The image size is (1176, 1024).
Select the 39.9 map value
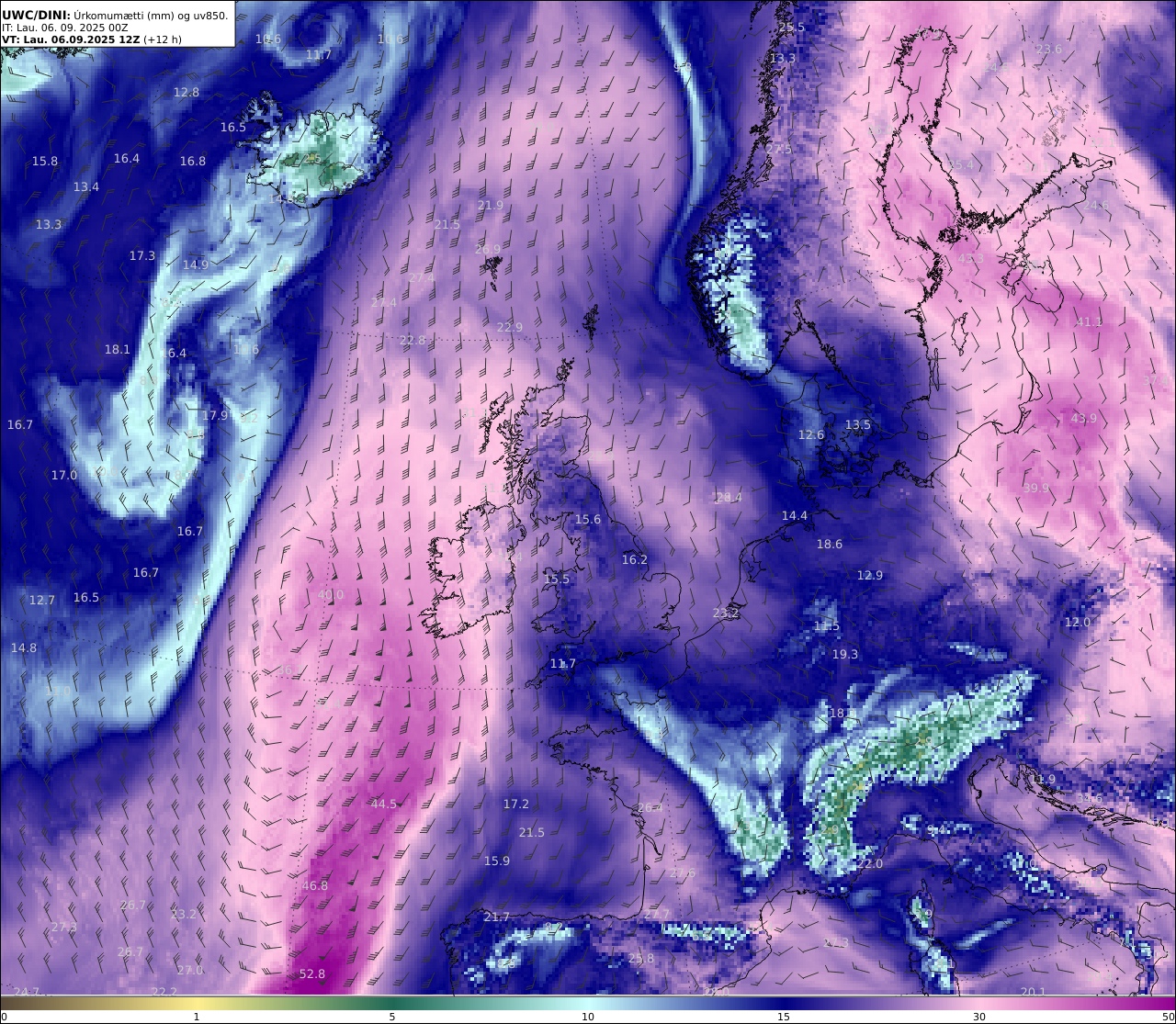click(x=1036, y=488)
